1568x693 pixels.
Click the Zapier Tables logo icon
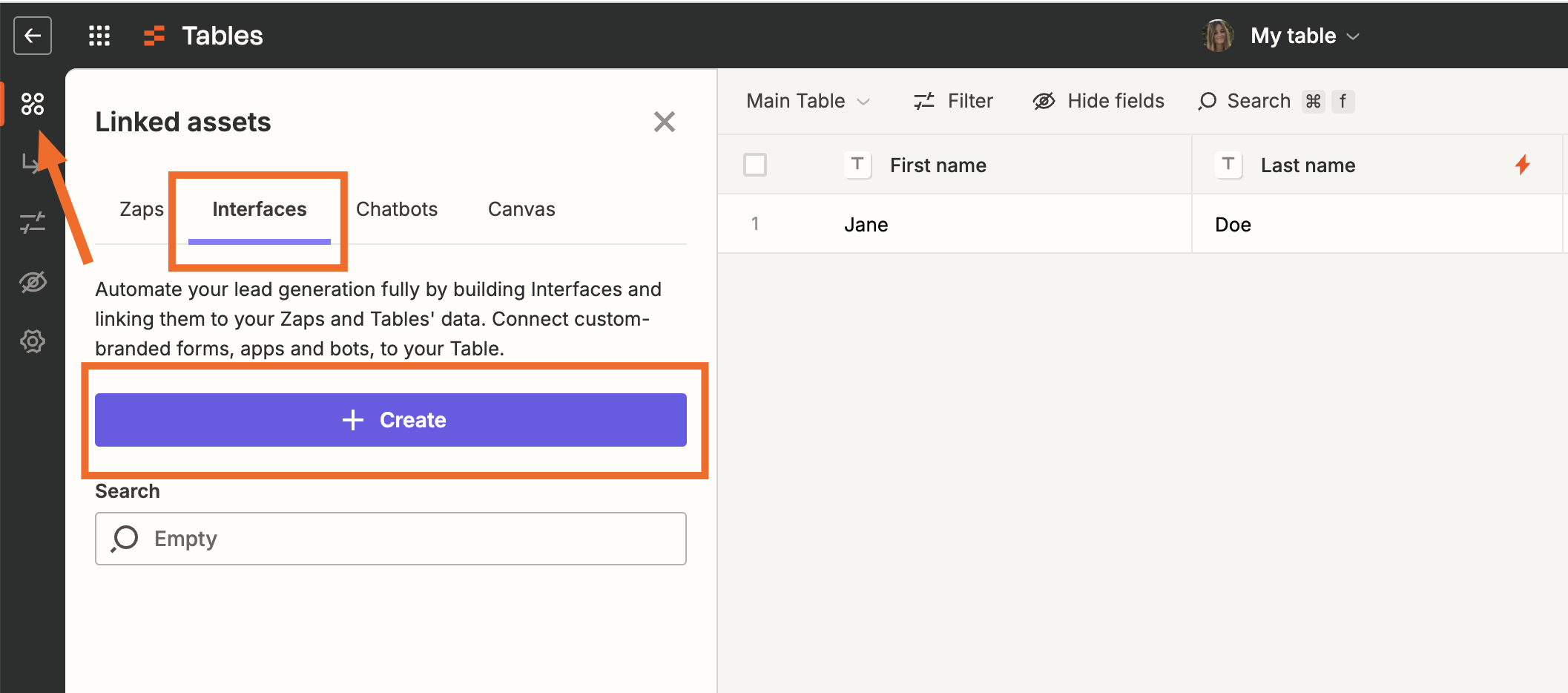154,36
